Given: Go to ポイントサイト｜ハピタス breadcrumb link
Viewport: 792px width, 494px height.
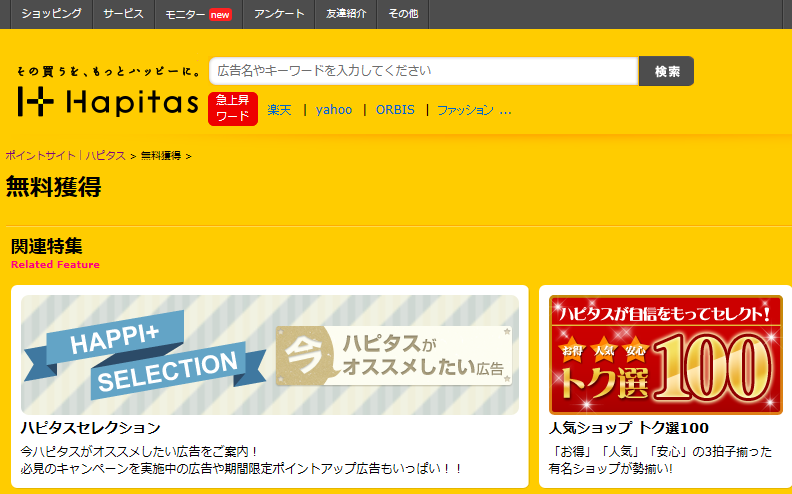Looking at the screenshot, I should pos(66,156).
